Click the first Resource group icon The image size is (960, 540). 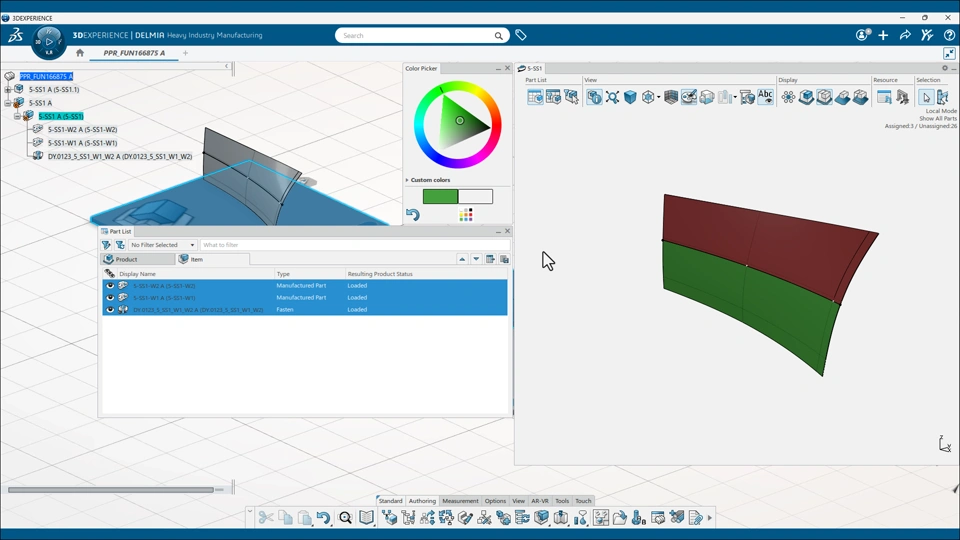884,97
